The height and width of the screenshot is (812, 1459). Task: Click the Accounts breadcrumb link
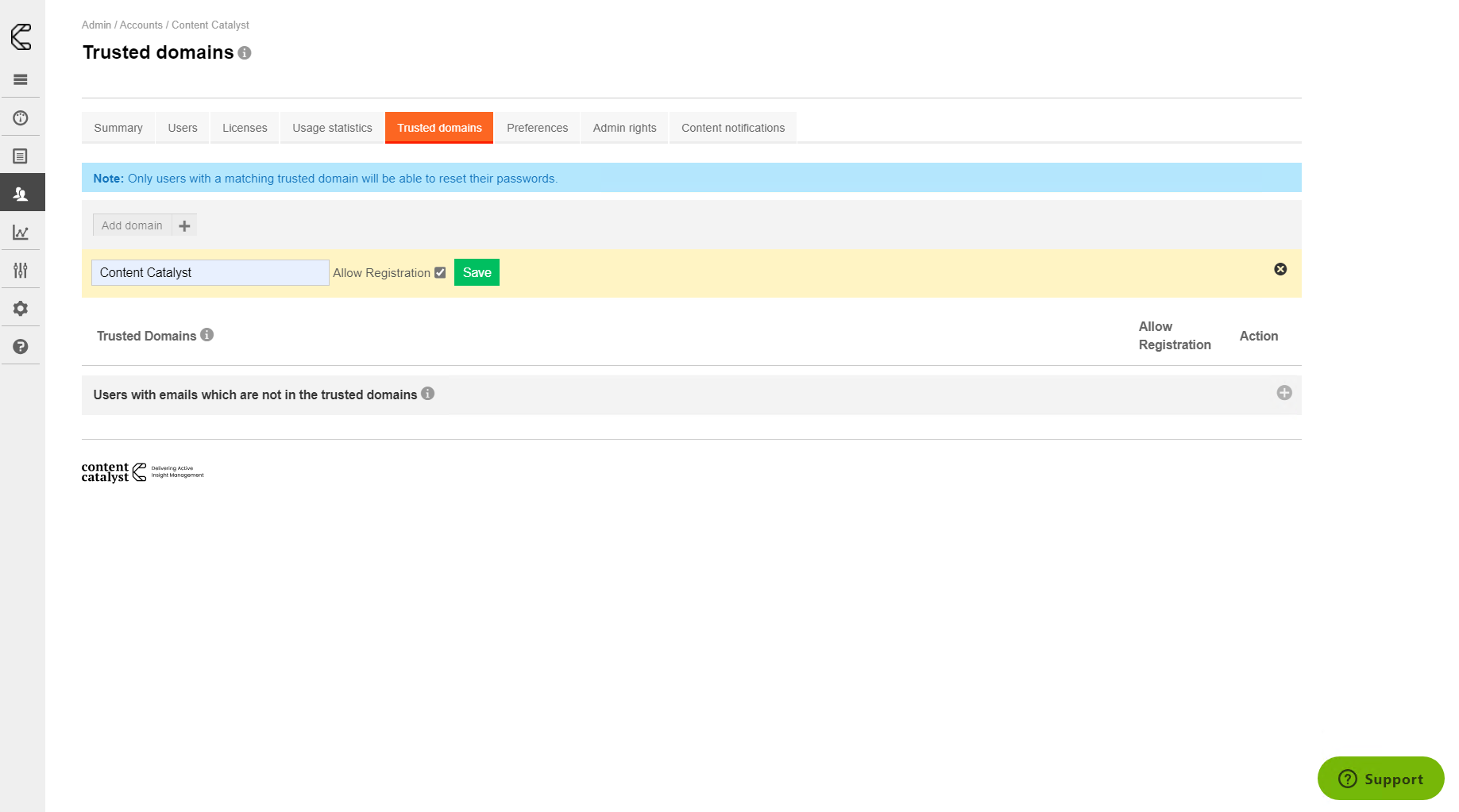coord(141,25)
